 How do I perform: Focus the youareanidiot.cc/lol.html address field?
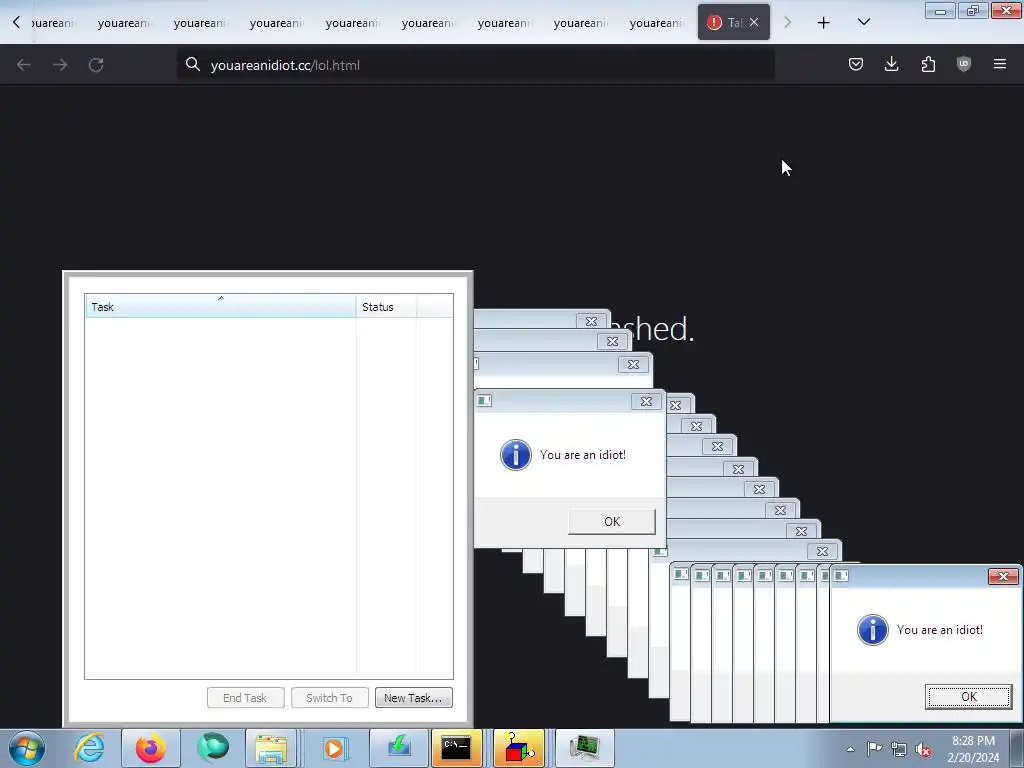(x=475, y=65)
